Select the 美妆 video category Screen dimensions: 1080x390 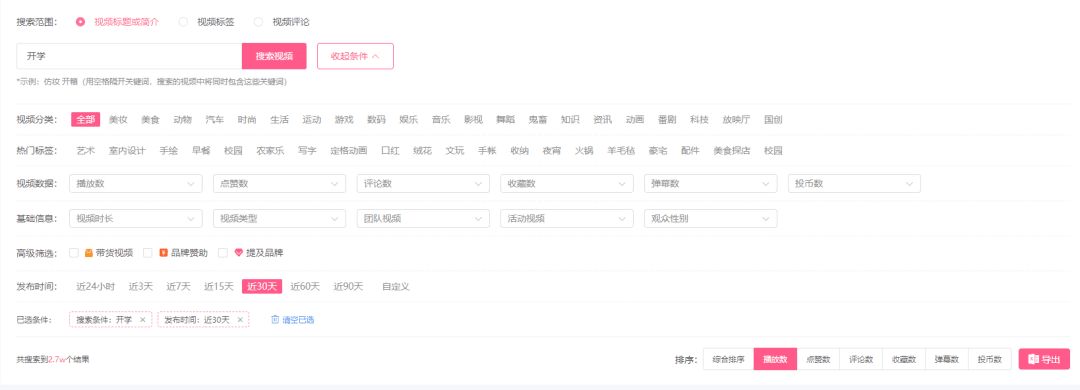coord(118,119)
